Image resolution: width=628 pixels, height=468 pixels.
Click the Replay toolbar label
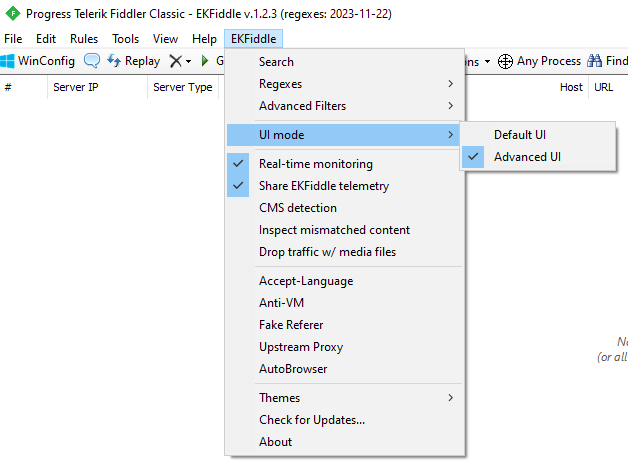pos(142,61)
